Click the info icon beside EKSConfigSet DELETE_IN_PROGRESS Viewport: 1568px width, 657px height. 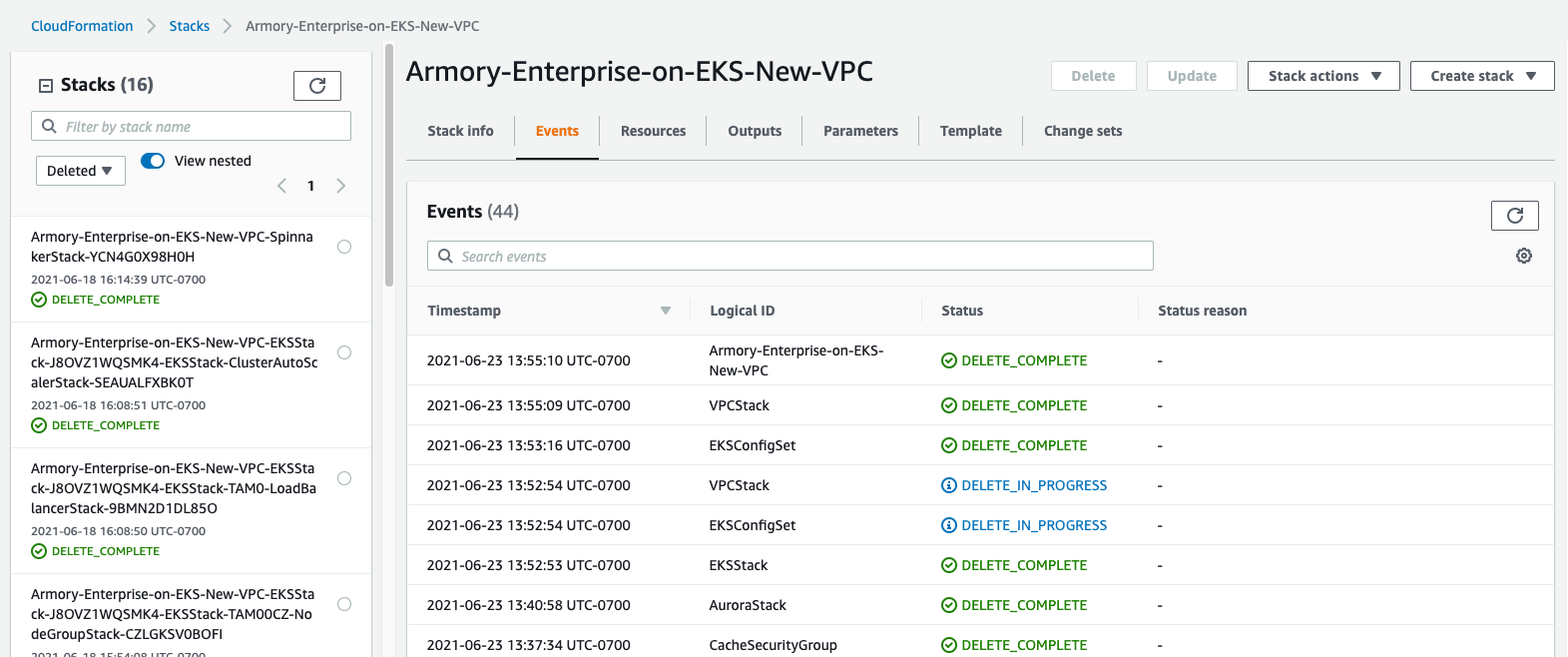point(949,525)
